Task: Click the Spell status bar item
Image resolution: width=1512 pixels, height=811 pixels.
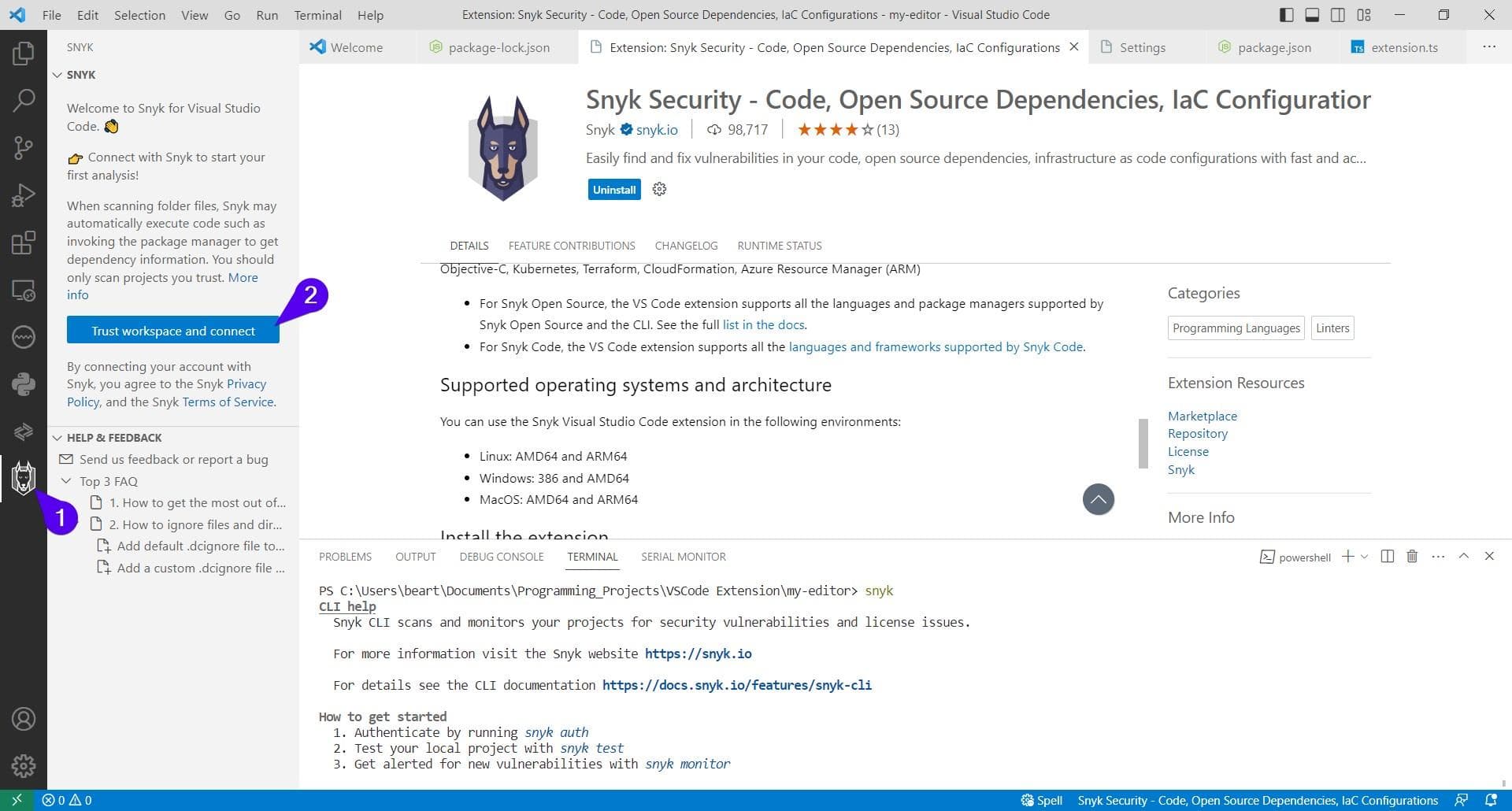Action: point(1041,800)
